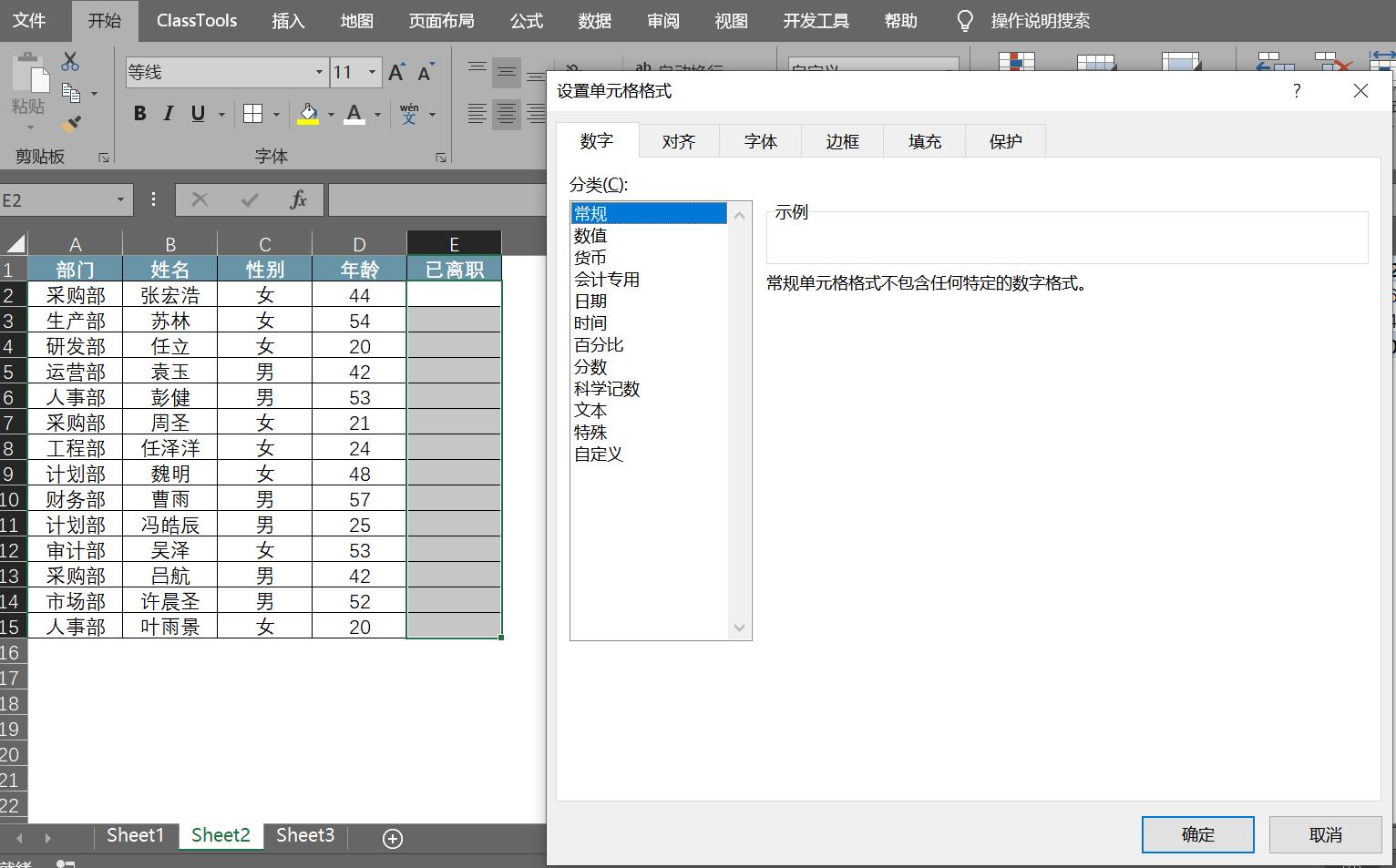The image size is (1396, 868).
Task: Select the Cut (scissors) tool
Action: click(x=68, y=61)
